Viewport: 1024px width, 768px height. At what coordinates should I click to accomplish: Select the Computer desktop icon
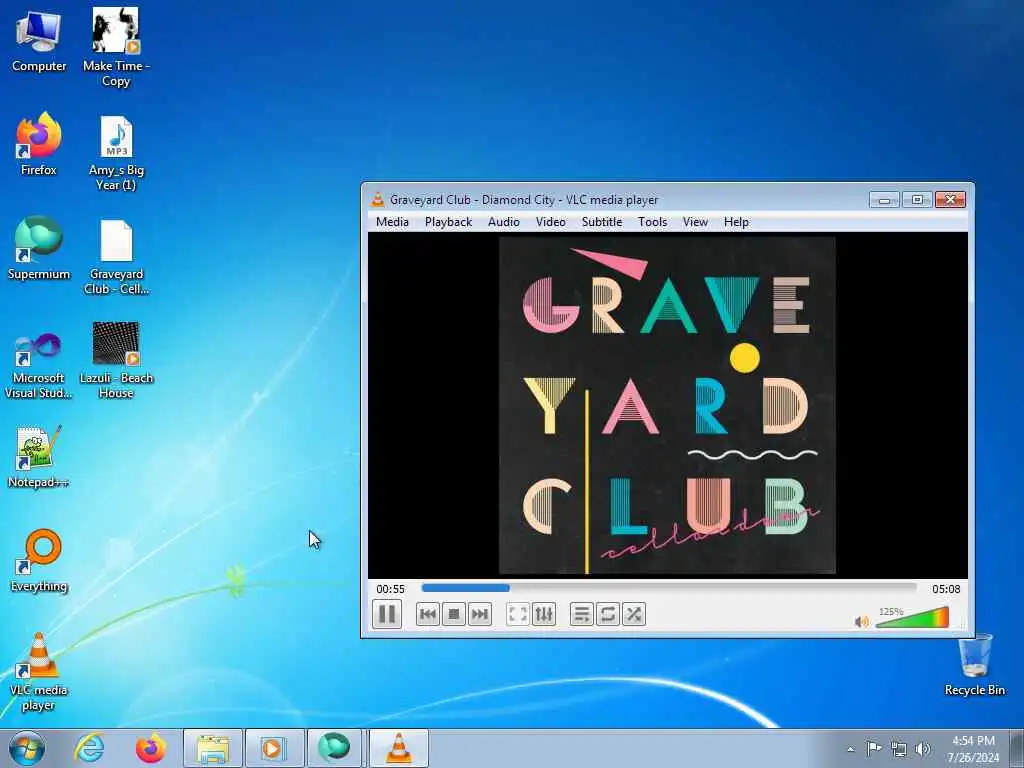[39, 42]
